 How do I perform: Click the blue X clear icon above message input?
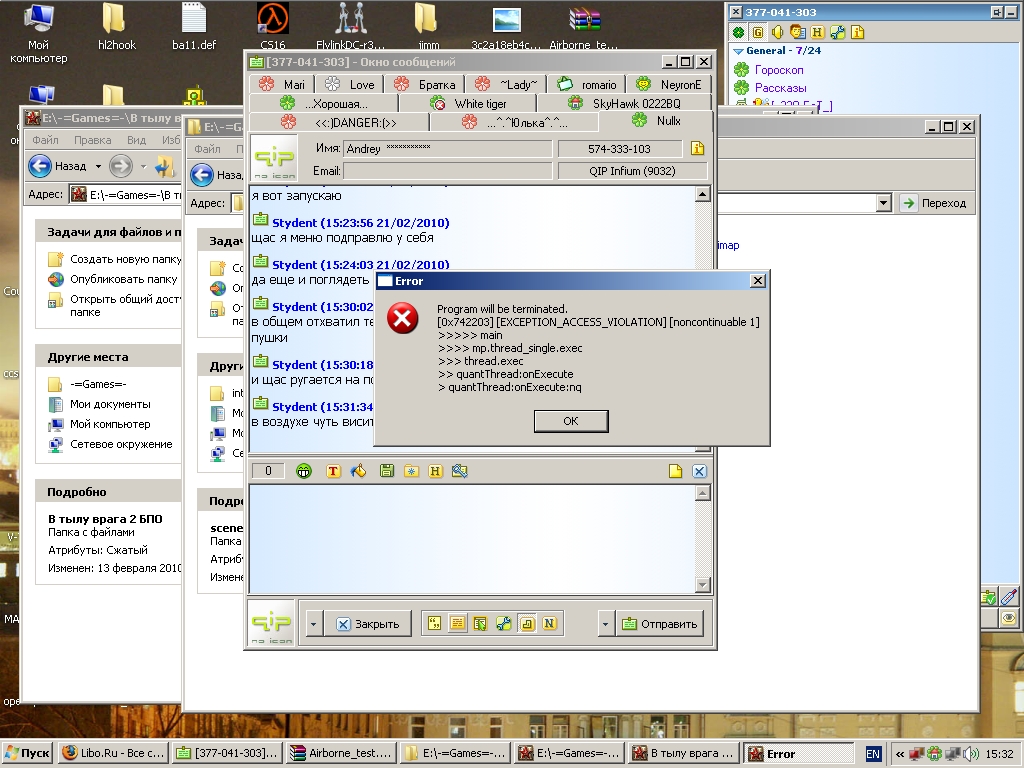[x=699, y=471]
